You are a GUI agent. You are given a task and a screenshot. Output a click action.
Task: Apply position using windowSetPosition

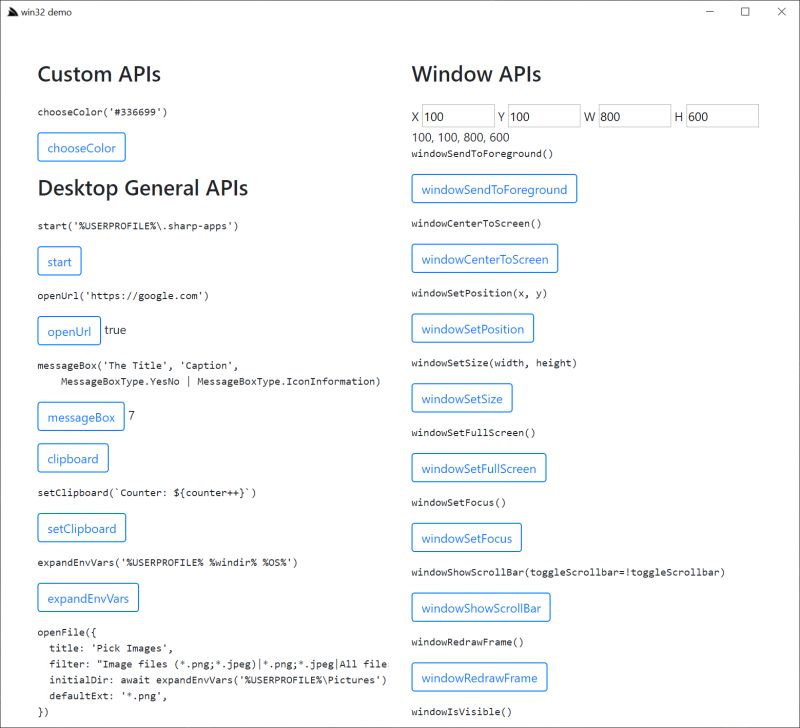[473, 327]
